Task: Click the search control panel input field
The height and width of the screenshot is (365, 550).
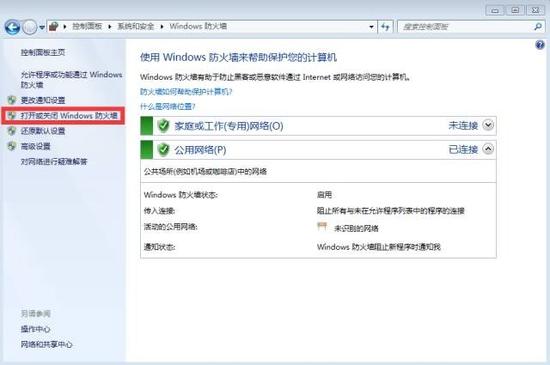Action: click(x=467, y=27)
